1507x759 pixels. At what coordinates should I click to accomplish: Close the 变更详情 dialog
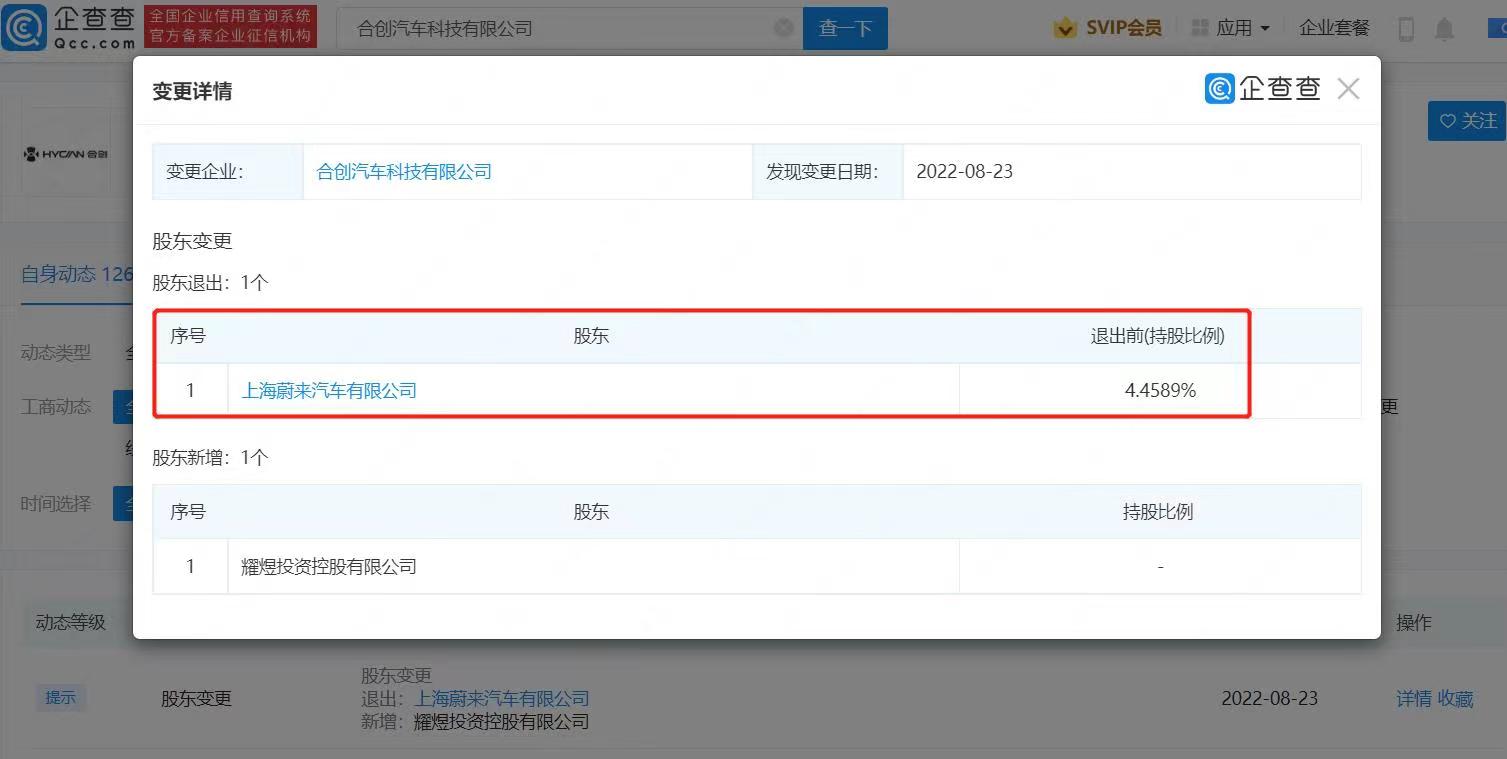tap(1348, 88)
